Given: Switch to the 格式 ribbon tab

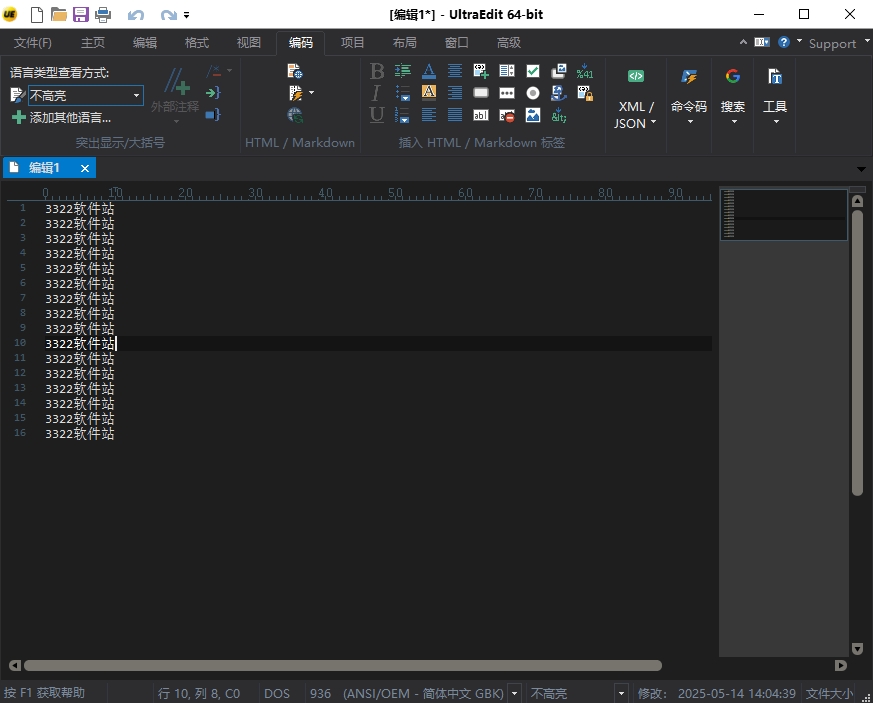Looking at the screenshot, I should (x=197, y=43).
